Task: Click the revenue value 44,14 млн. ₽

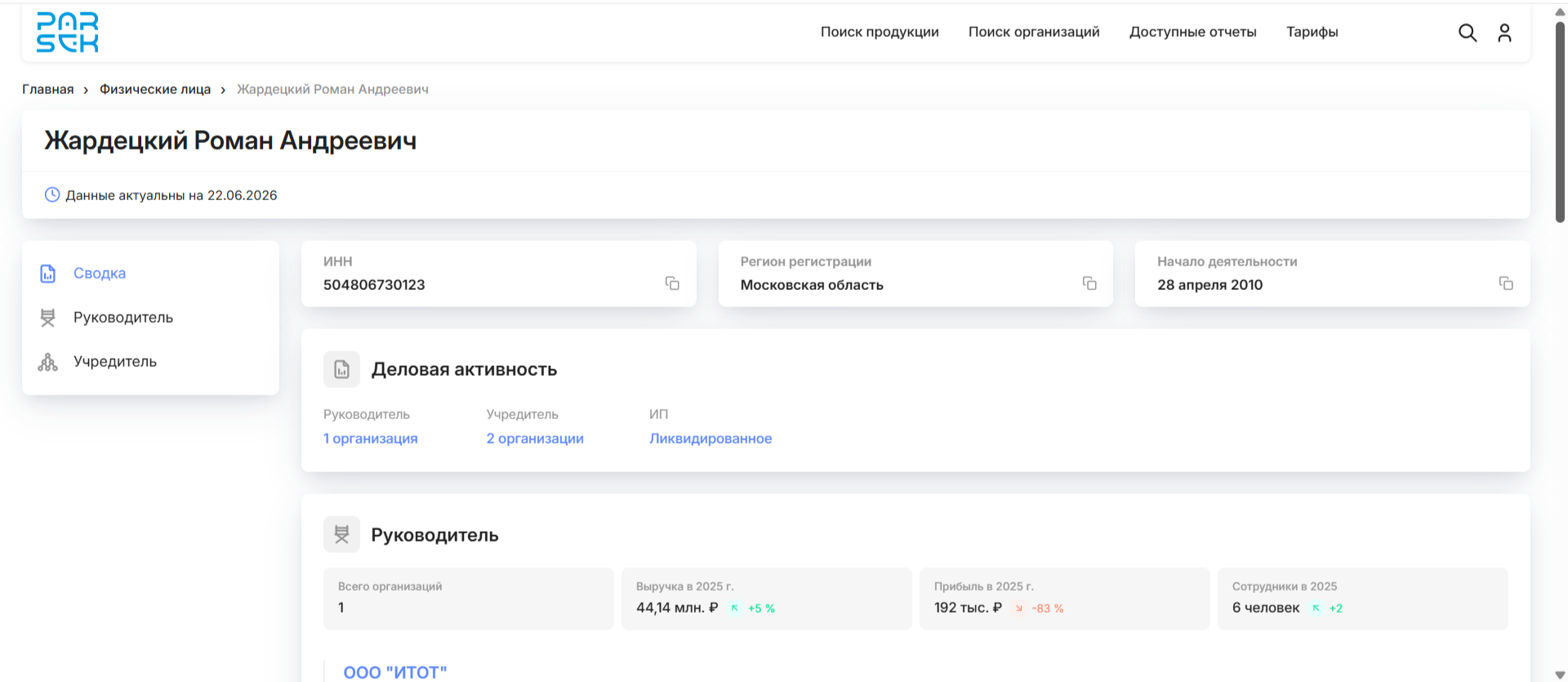Action: pyautogui.click(x=677, y=608)
